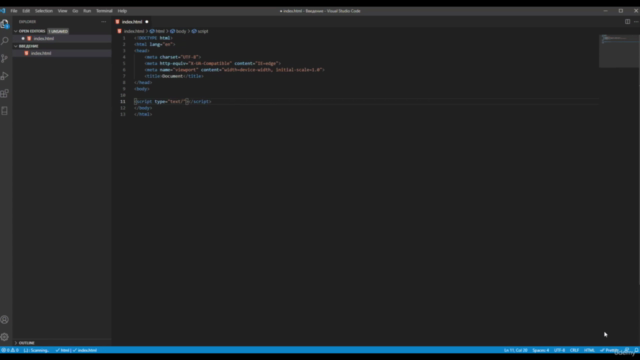Click the icon below Extensions in activity bar
This screenshot has width=640, height=360.
[5, 111]
